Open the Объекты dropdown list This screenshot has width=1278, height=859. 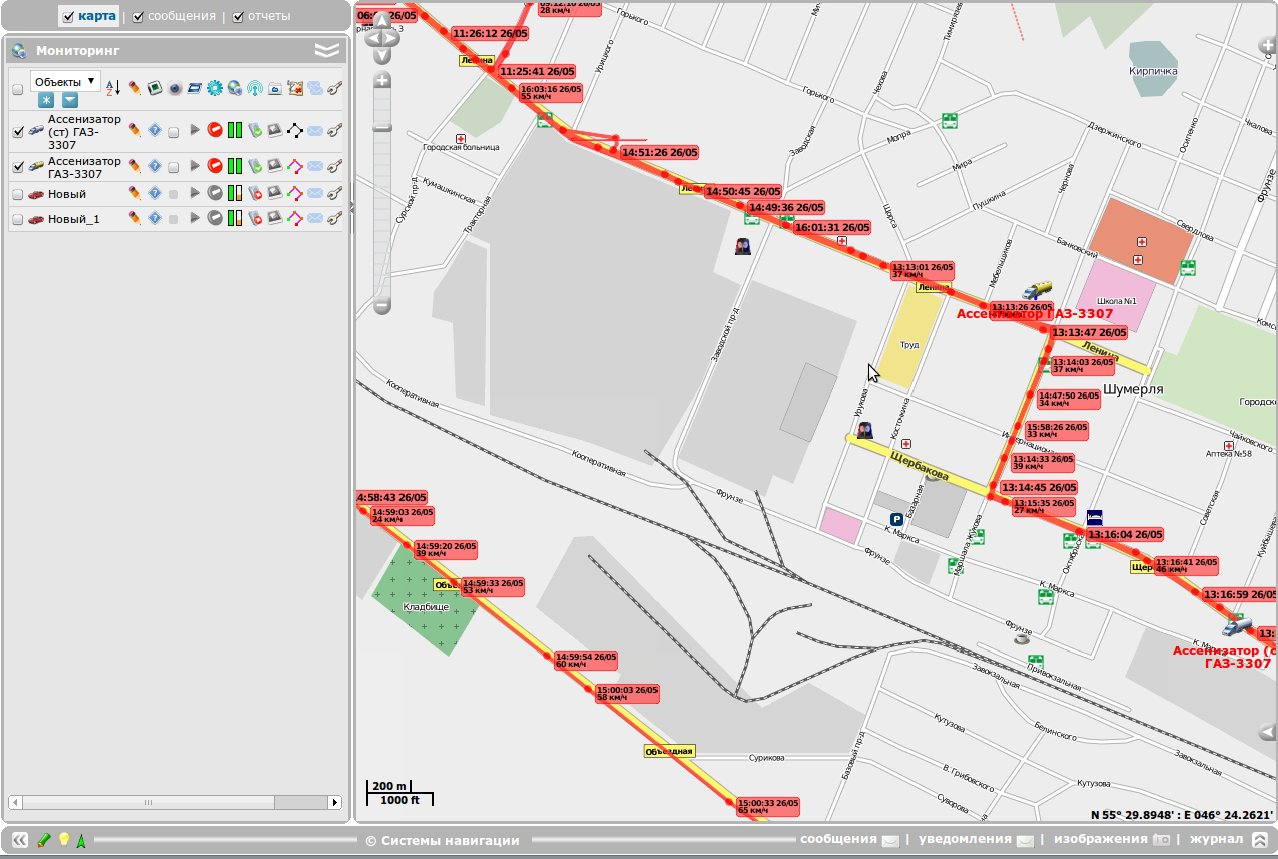point(65,81)
